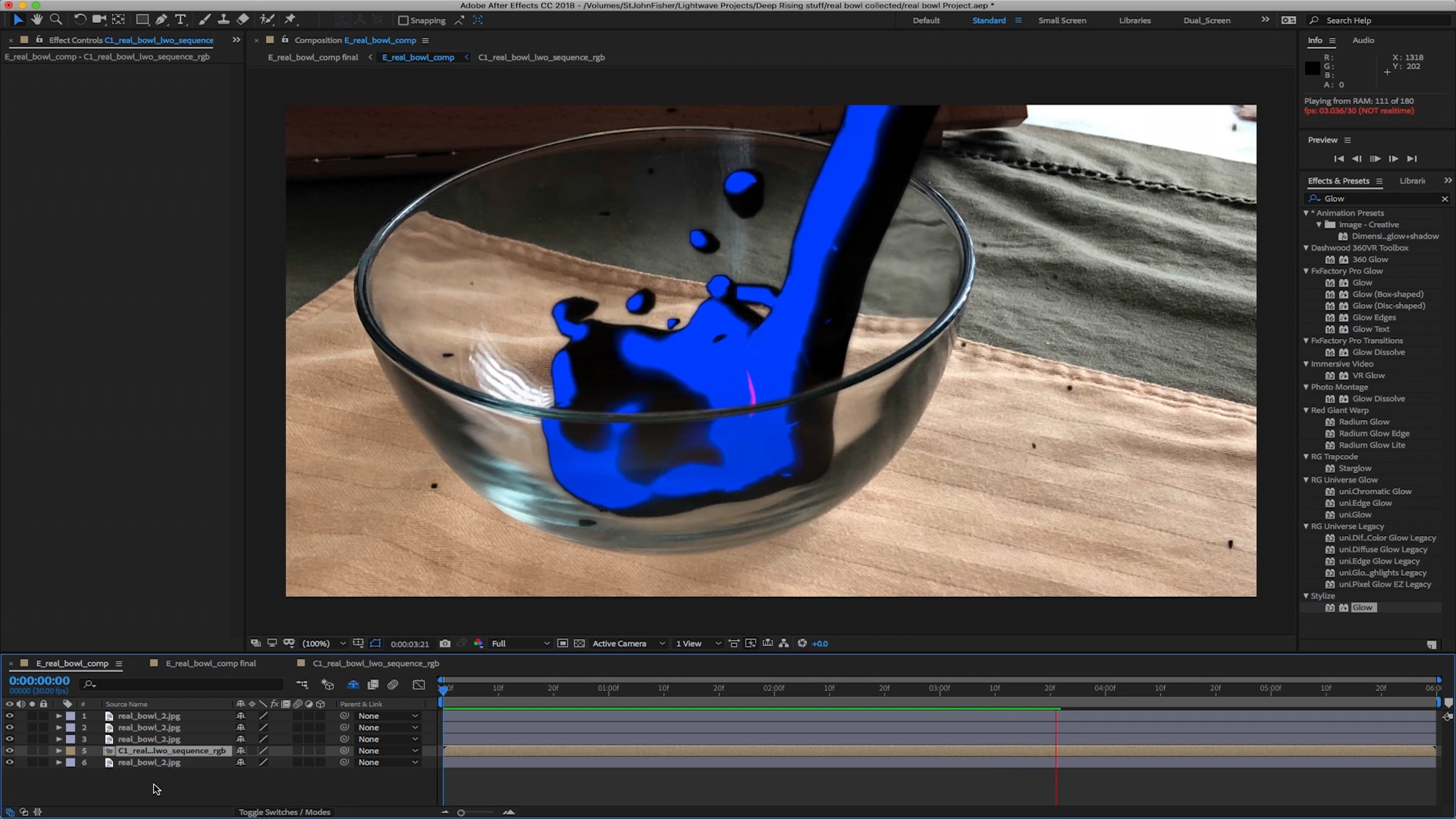
Task: Click the Graph Editor icon in timeline
Action: [x=419, y=684]
